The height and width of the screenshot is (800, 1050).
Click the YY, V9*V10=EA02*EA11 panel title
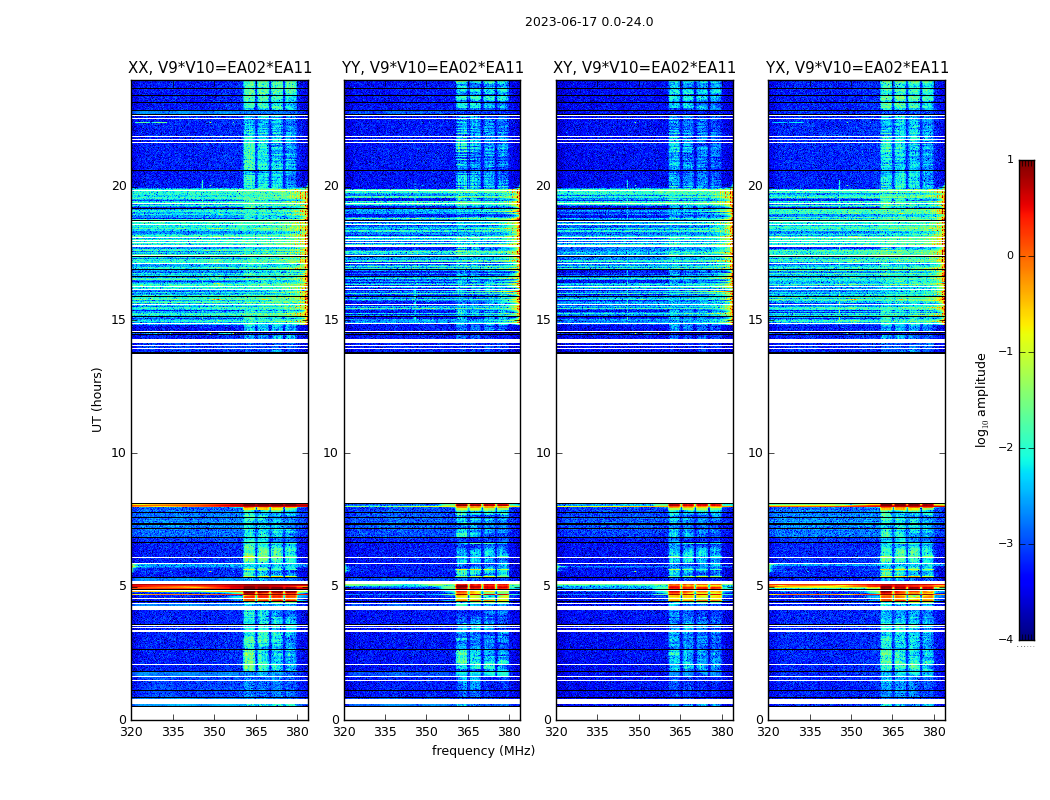tap(433, 68)
